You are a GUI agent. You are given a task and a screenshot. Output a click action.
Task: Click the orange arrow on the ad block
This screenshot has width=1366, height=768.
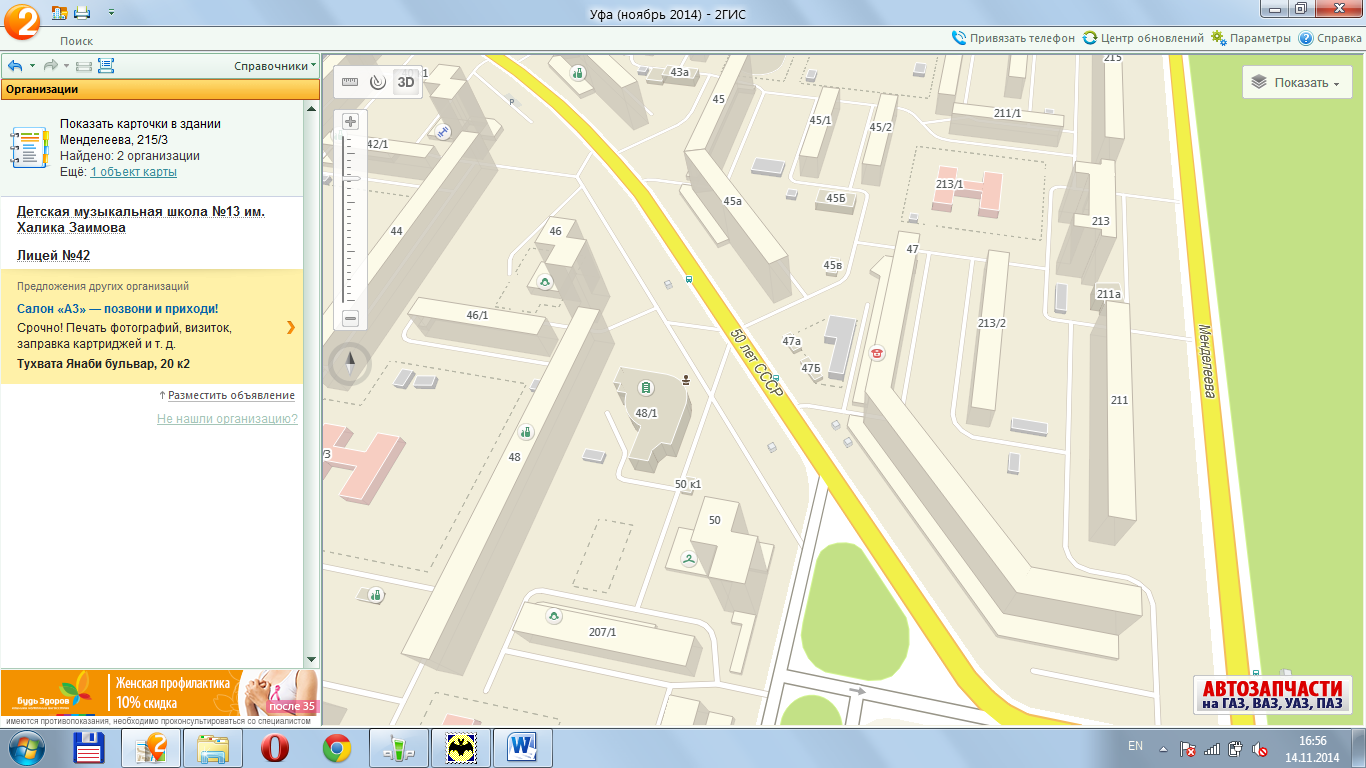290,327
